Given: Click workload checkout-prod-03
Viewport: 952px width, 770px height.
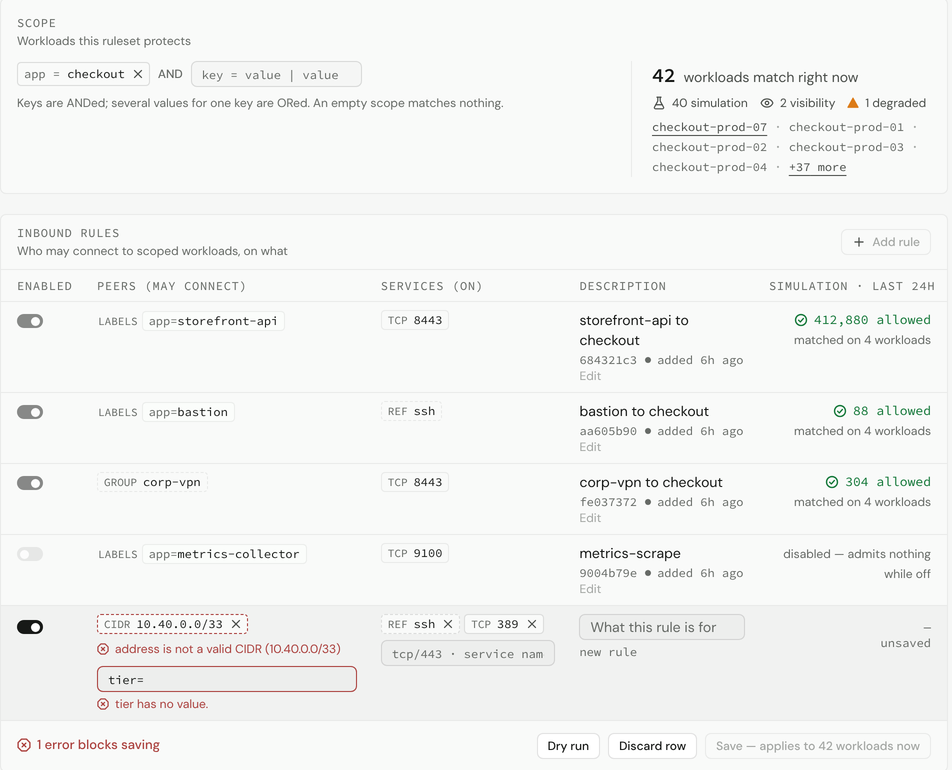Looking at the screenshot, I should point(846,148).
